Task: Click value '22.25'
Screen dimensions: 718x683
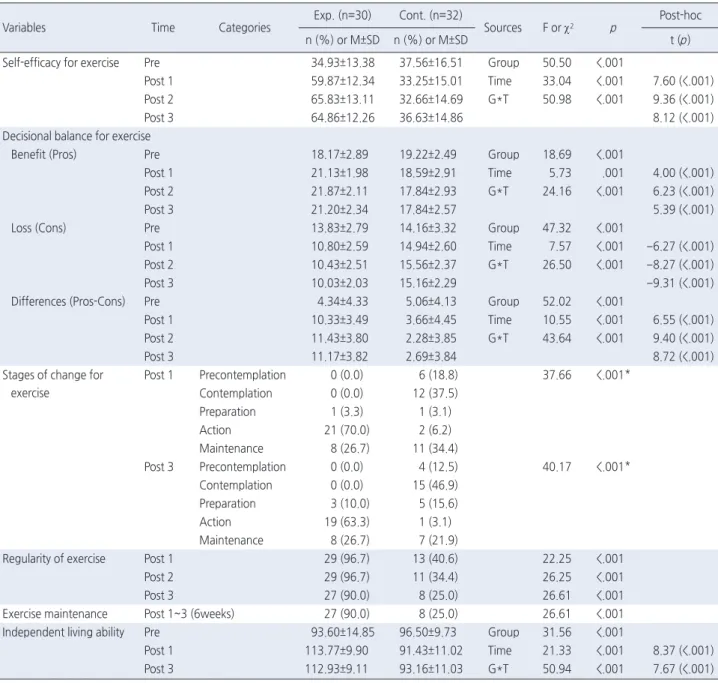Action: tap(557, 558)
